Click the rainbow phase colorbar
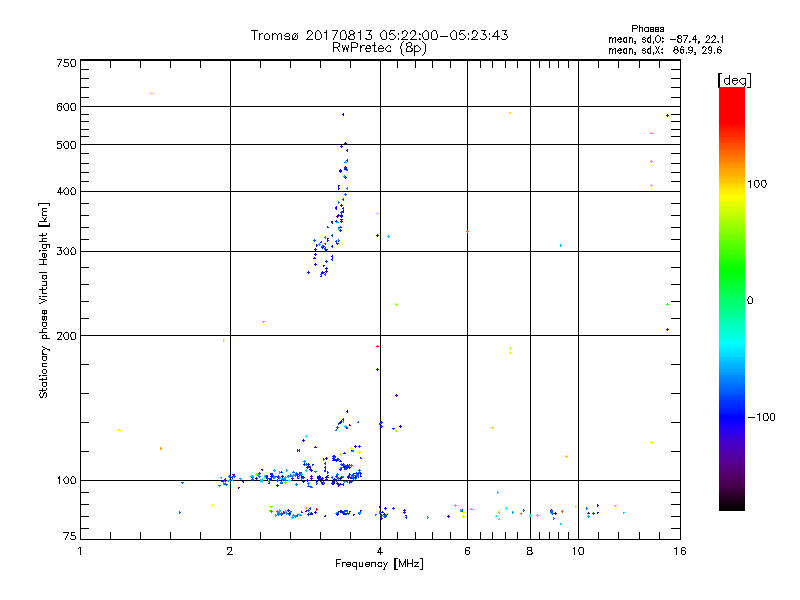Image resolution: width=800 pixels, height=600 pixels. click(732, 298)
